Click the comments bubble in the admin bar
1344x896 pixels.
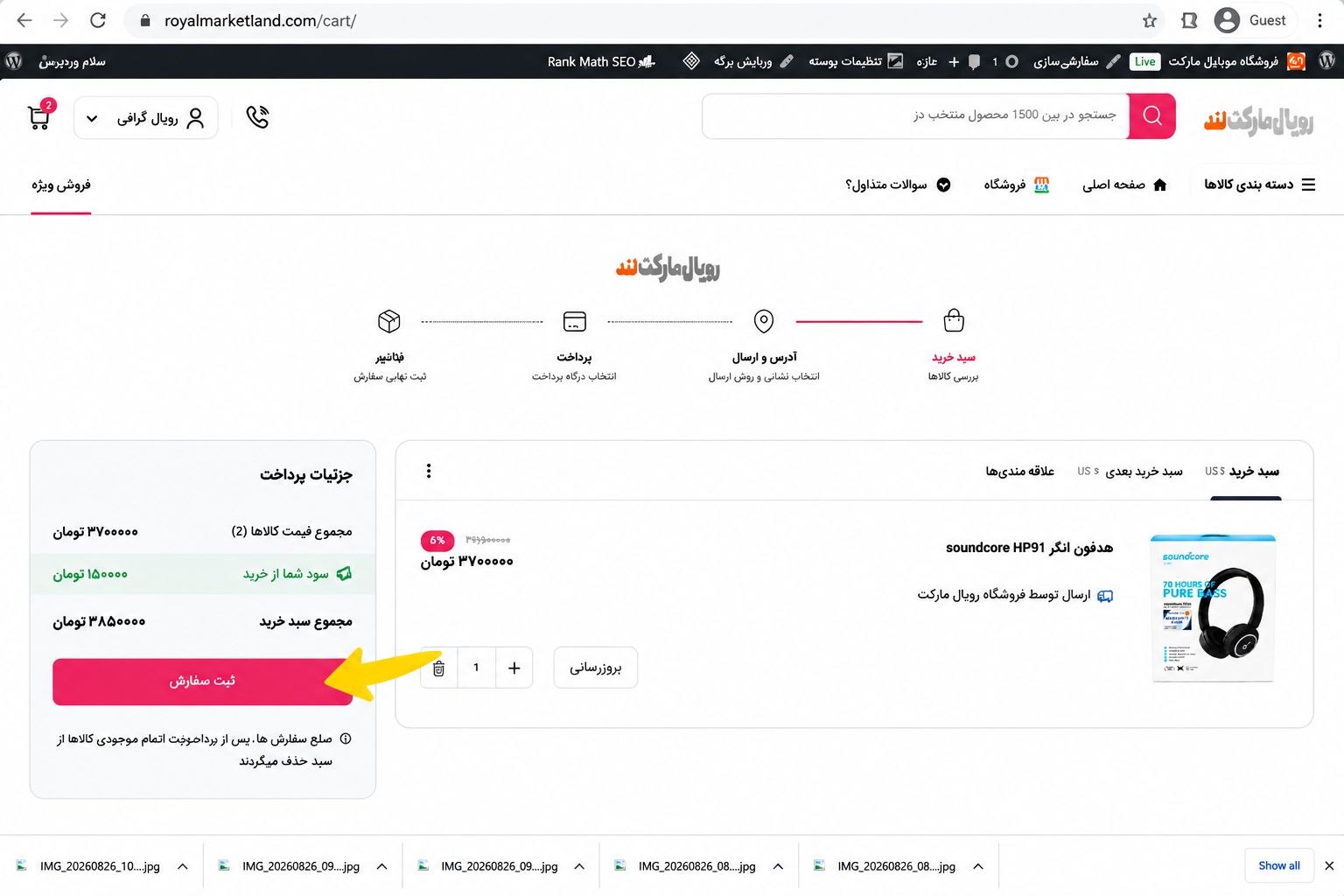click(974, 62)
